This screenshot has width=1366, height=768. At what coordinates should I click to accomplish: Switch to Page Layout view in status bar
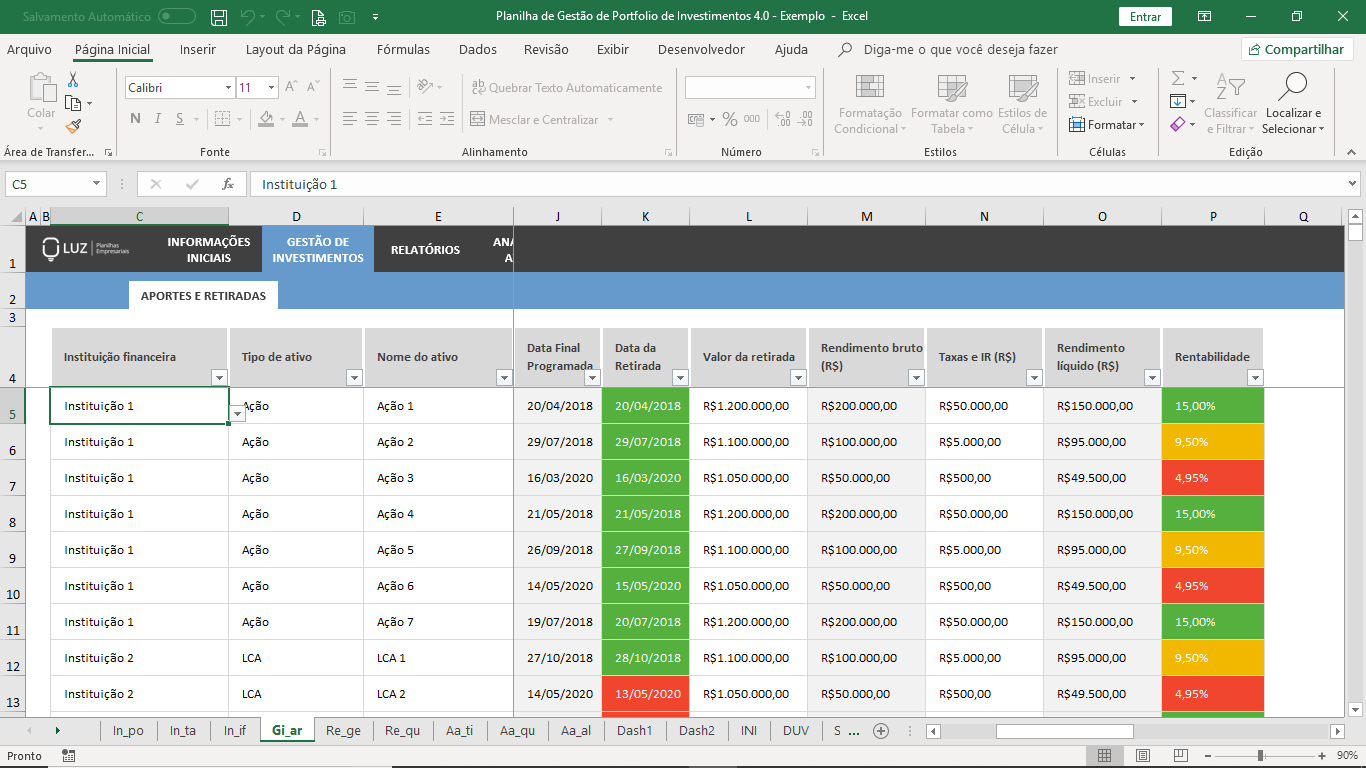click(1142, 755)
